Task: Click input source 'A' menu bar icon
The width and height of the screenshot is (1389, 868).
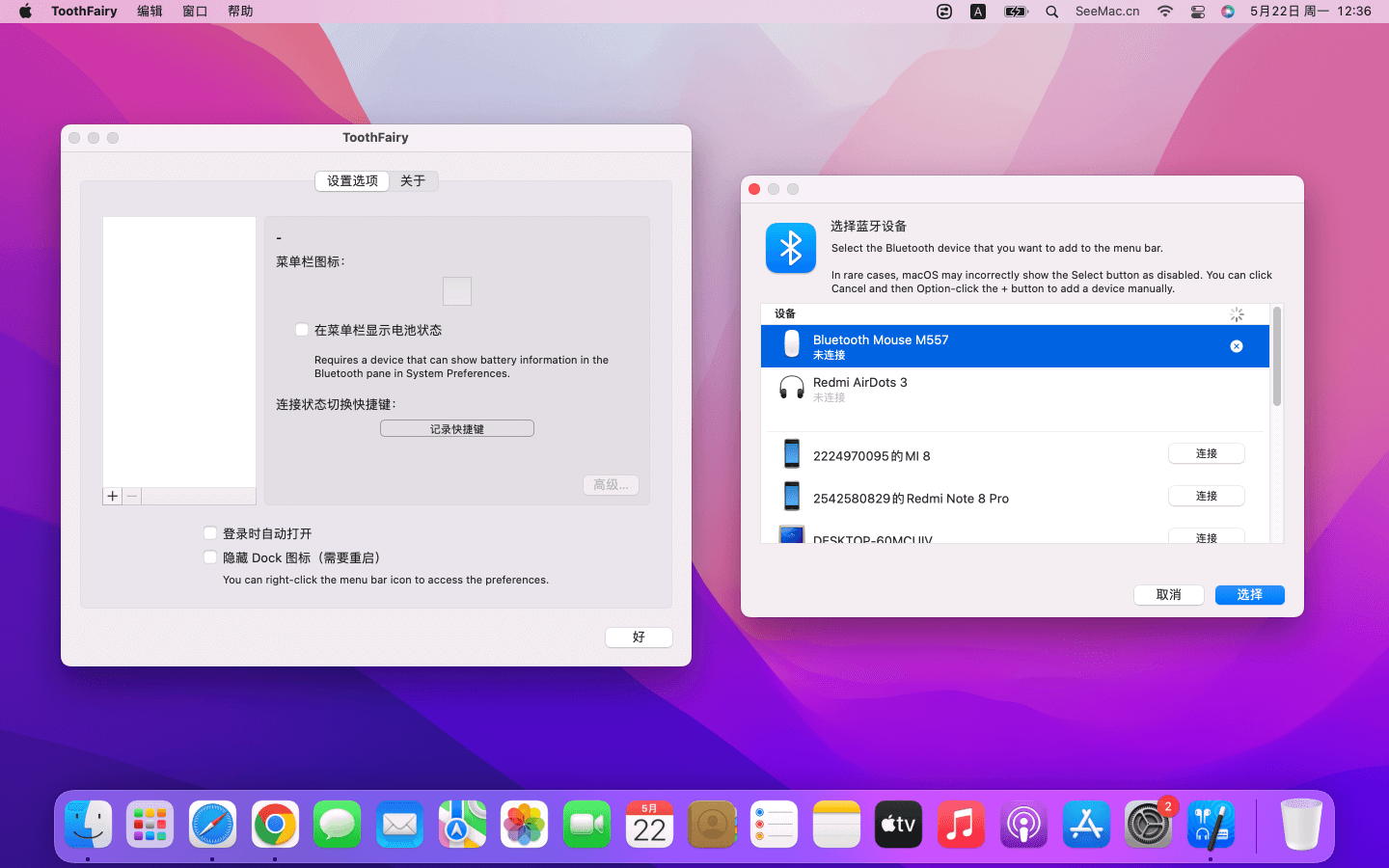Action: (978, 12)
